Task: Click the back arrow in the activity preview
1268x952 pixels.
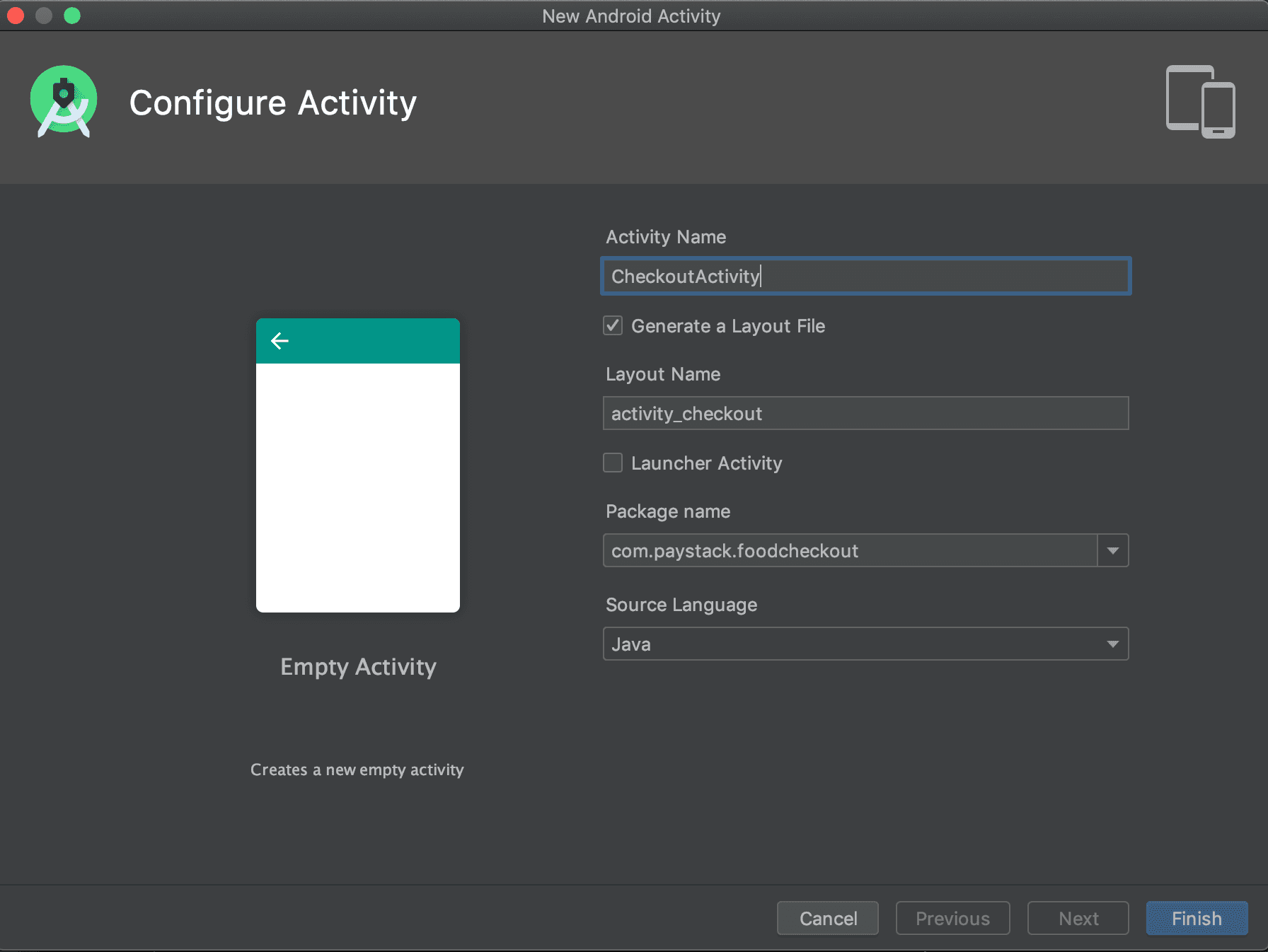Action: coord(279,341)
